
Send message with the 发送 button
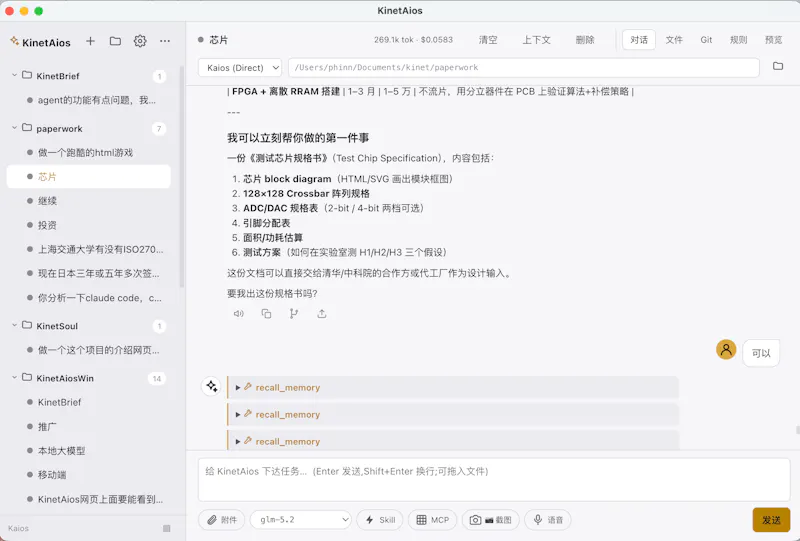click(x=771, y=520)
